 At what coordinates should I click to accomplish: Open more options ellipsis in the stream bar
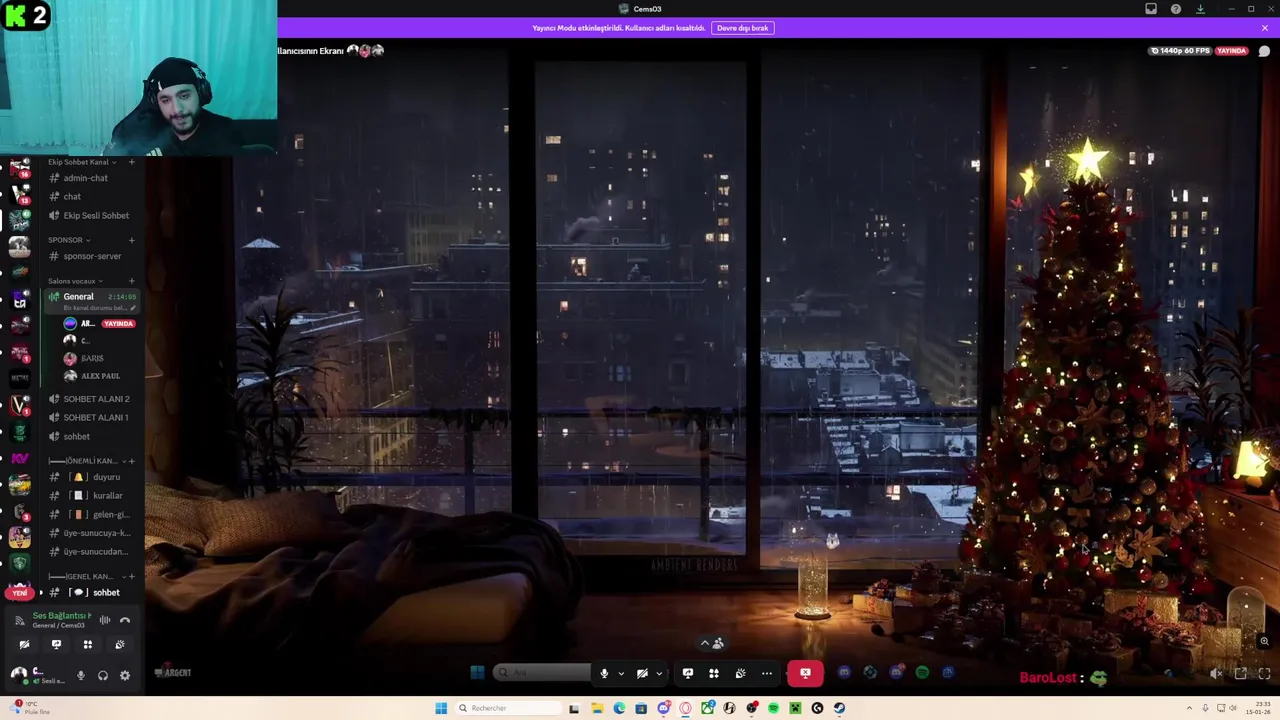click(x=767, y=674)
